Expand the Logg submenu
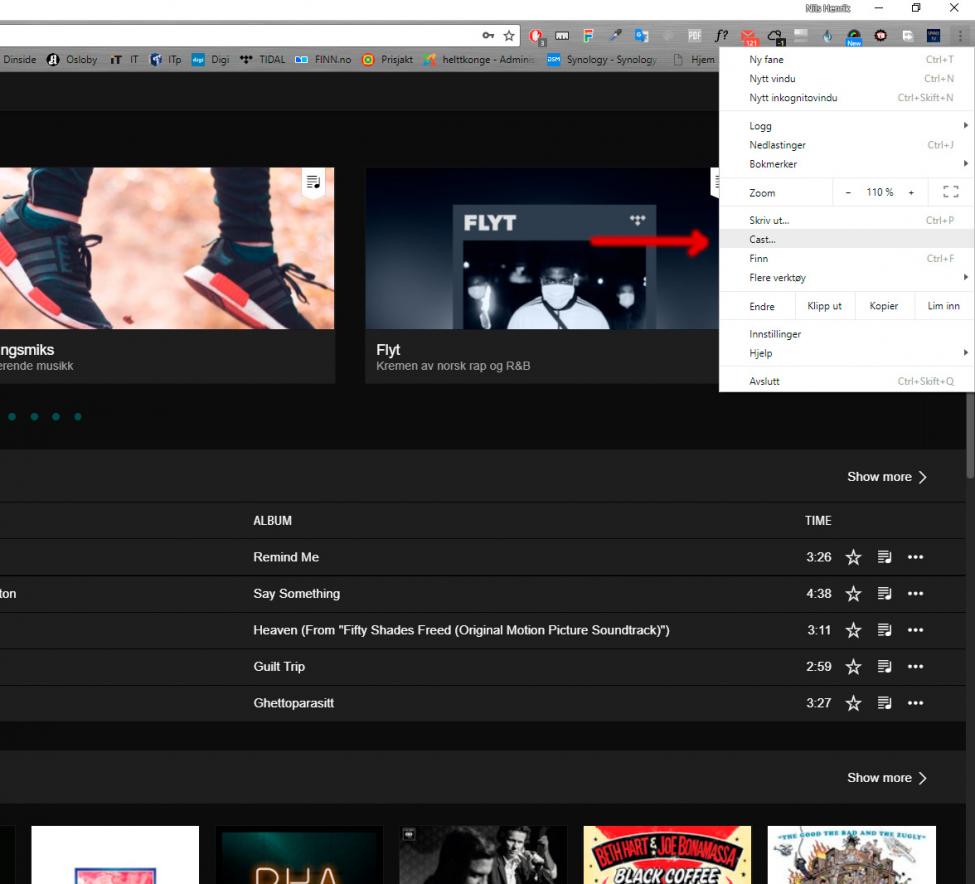 [846, 126]
